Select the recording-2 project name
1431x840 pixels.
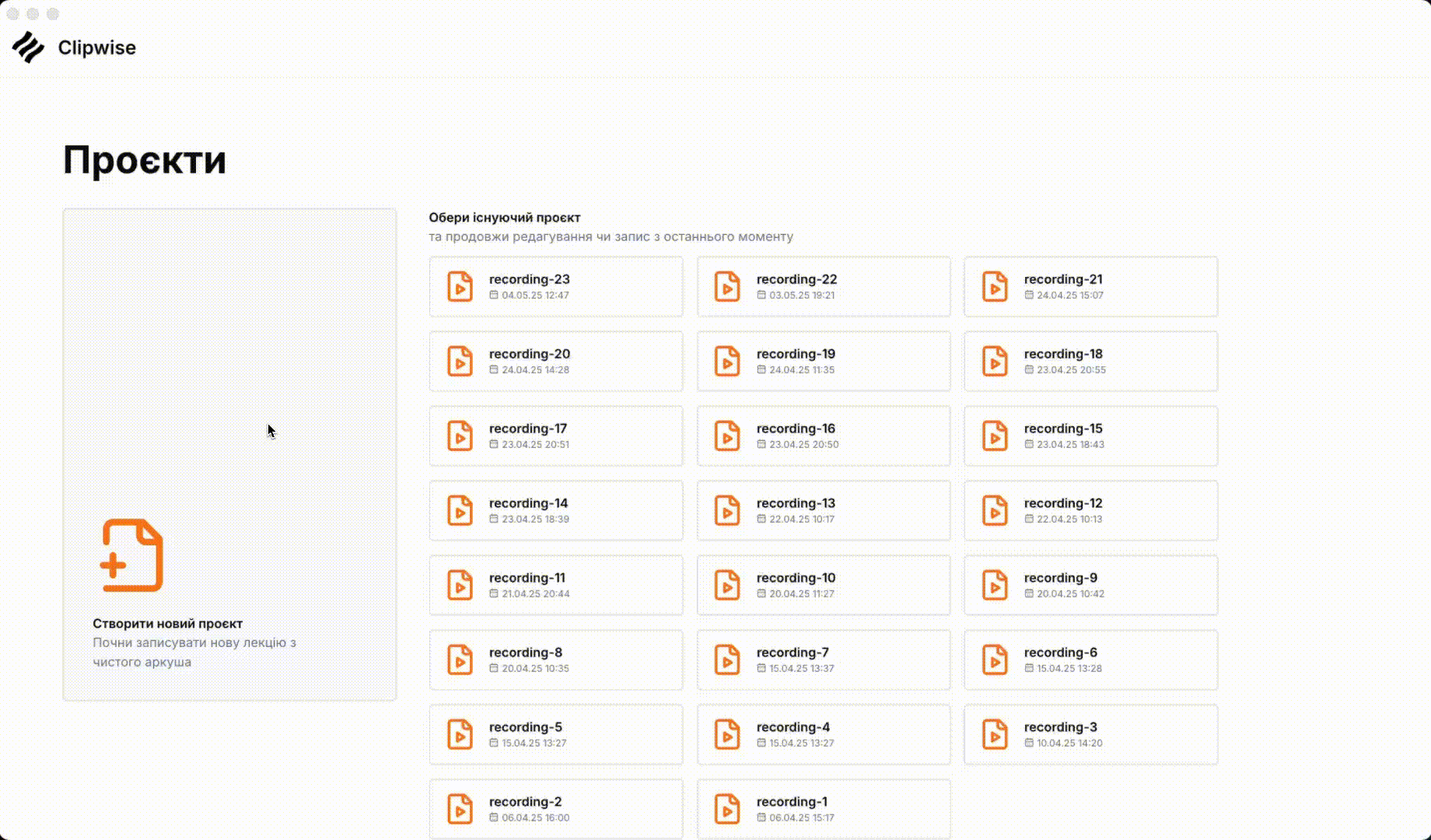pyautogui.click(x=526, y=802)
